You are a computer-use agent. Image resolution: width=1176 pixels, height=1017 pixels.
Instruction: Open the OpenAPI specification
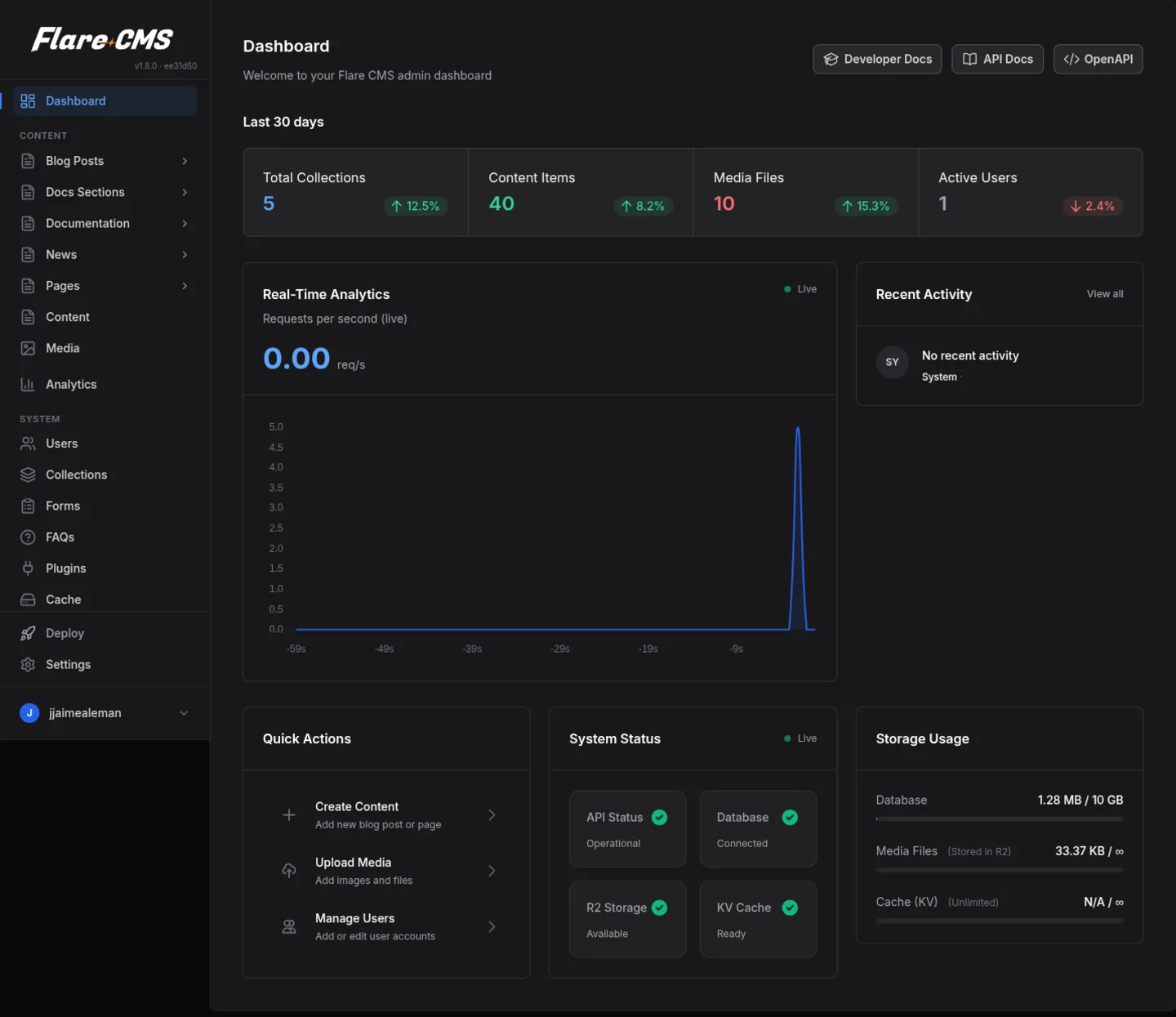tap(1098, 59)
